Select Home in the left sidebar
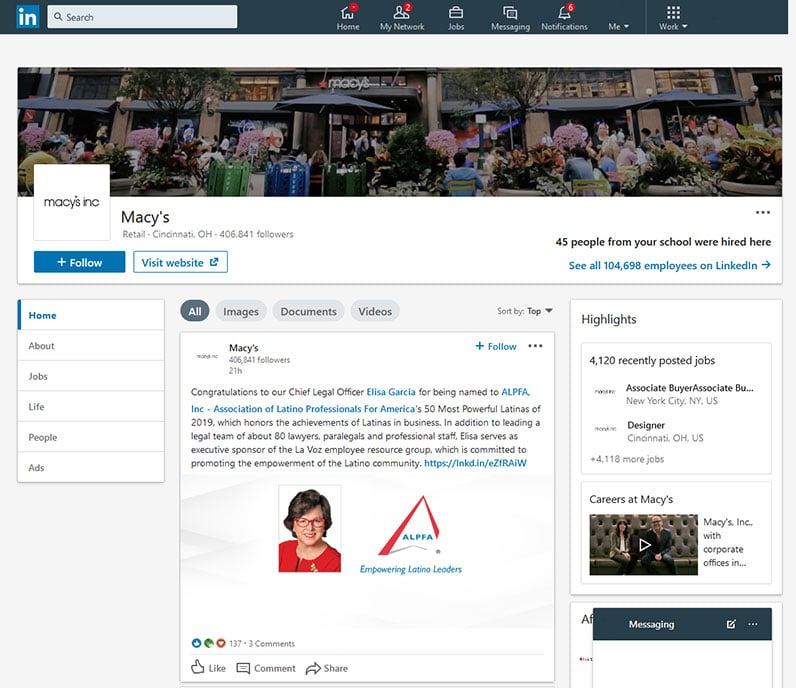796x688 pixels. click(x=91, y=315)
